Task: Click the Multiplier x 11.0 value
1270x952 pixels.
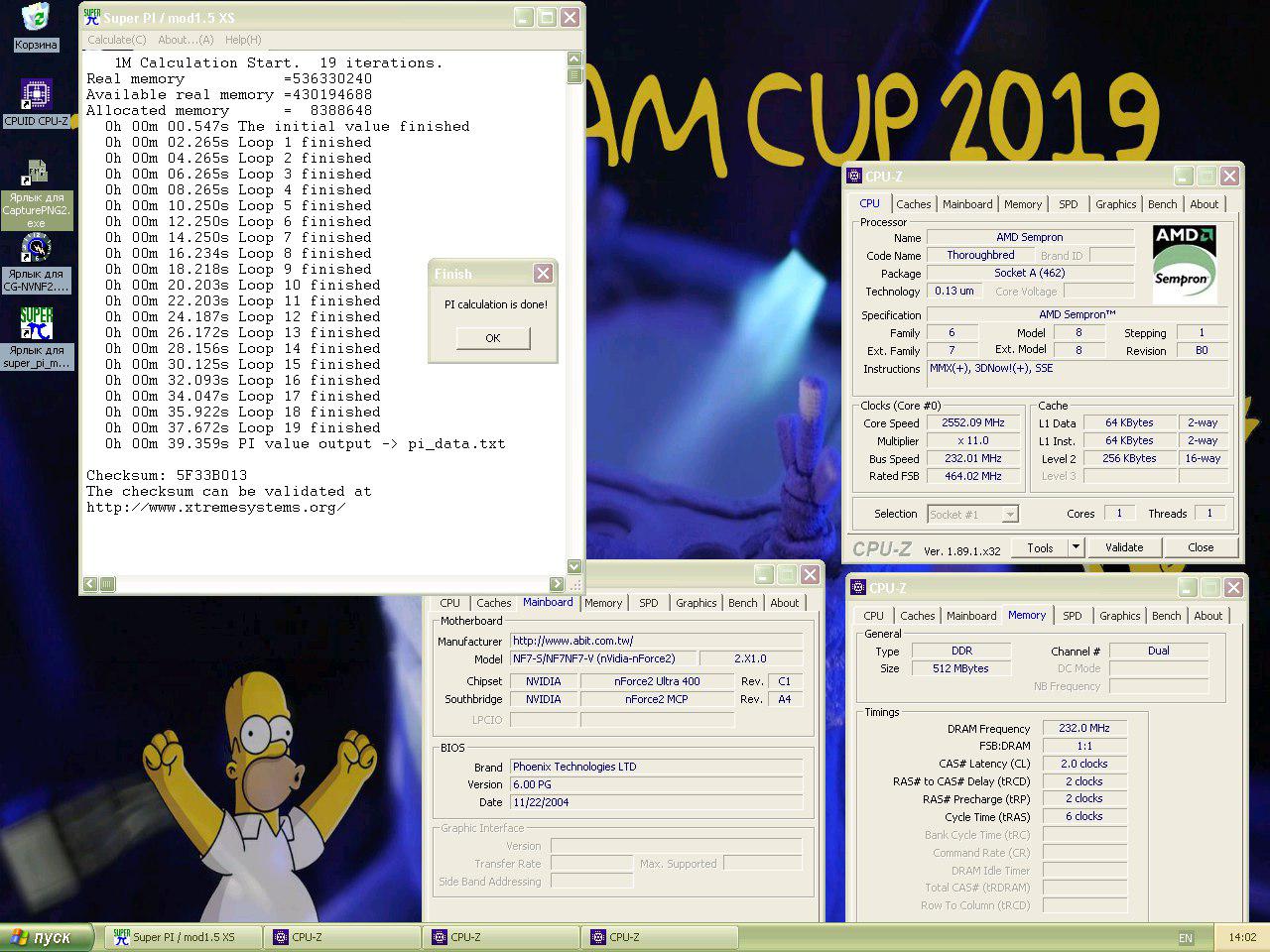Action: (973, 440)
